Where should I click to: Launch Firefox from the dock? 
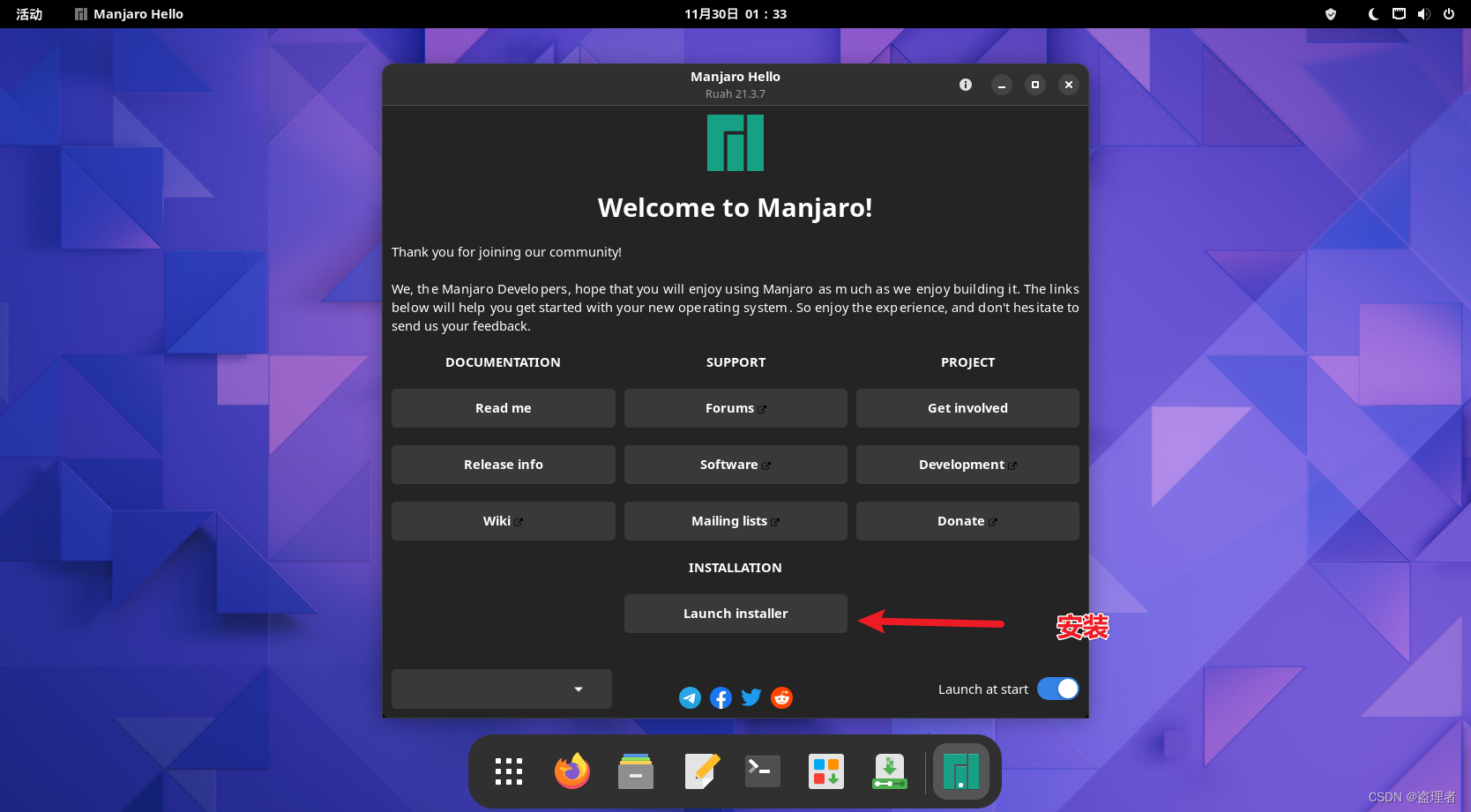point(572,771)
